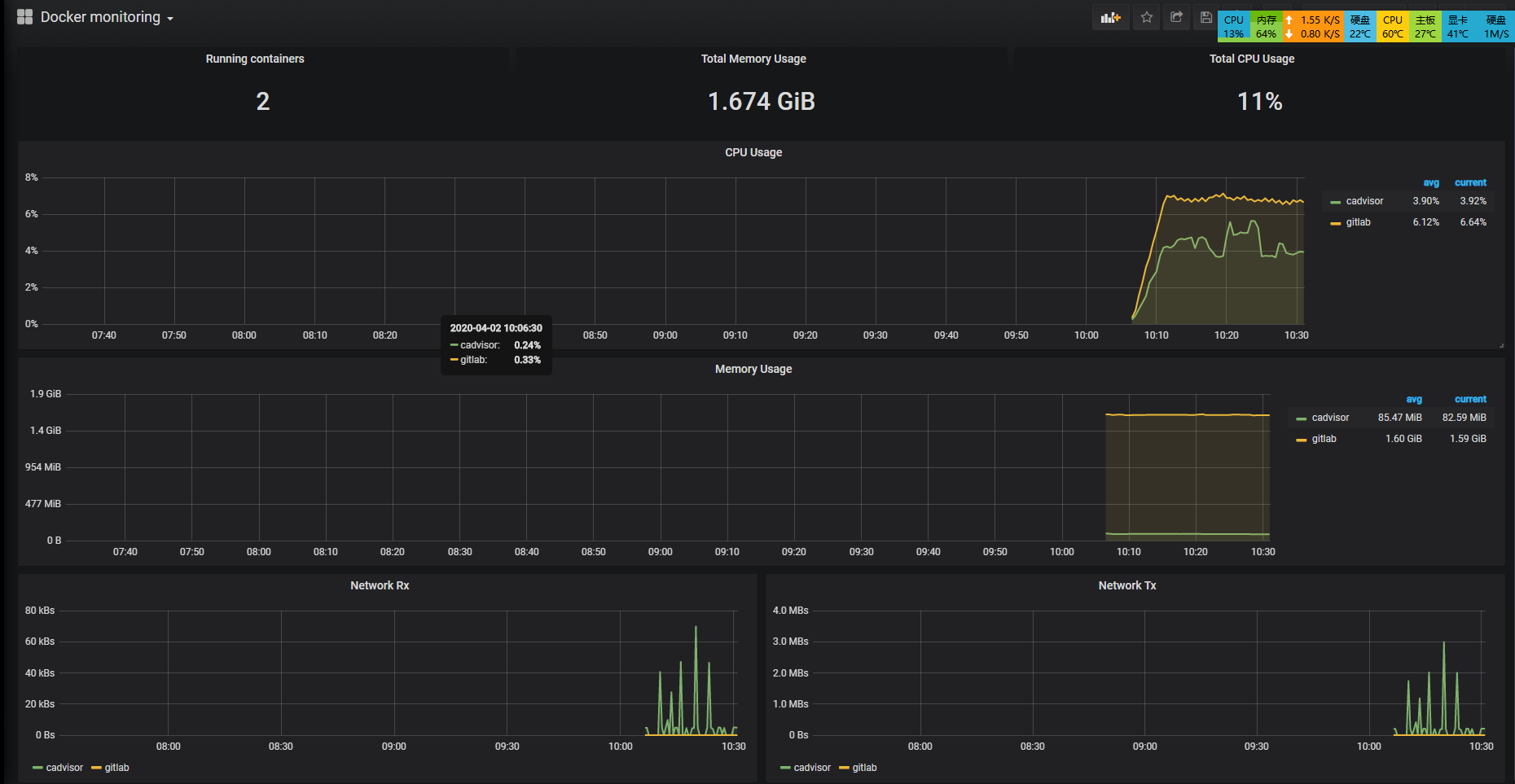1515x784 pixels.
Task: Click gitlab memory current 1.59 GiB
Action: [x=1468, y=439]
